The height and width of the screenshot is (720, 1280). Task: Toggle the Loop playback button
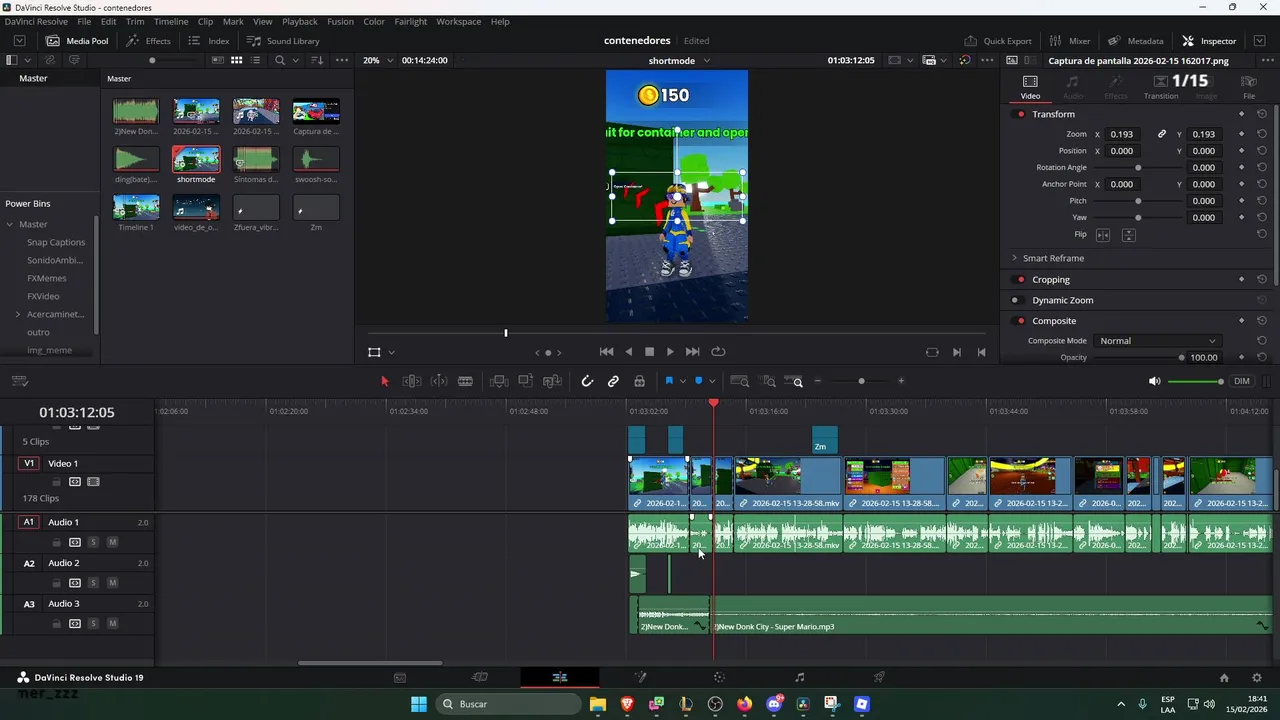pos(718,352)
